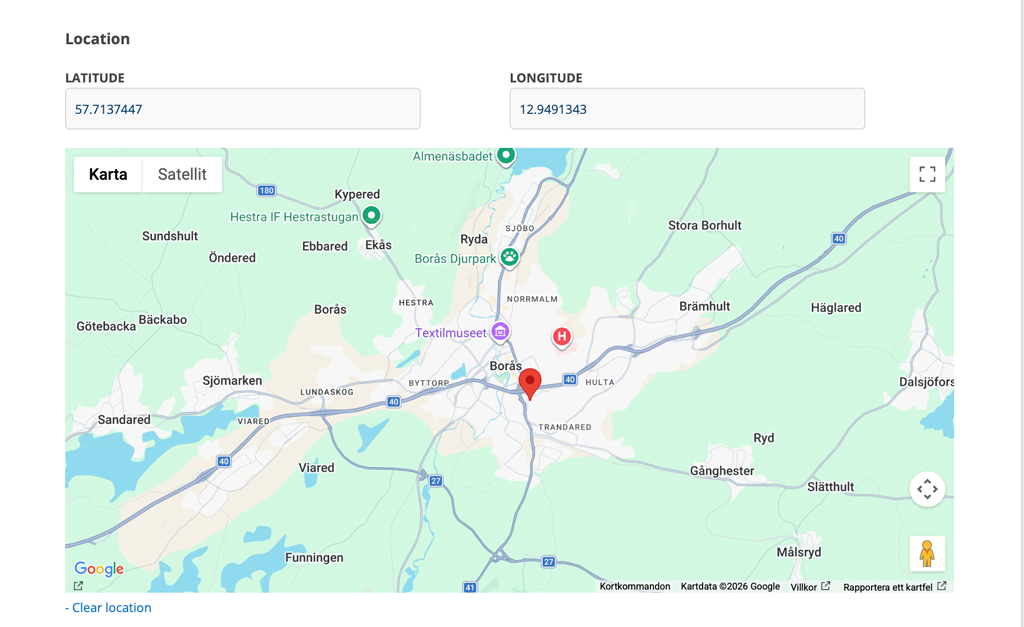This screenshot has height=627, width=1024.
Task: Click the external link icon below Google logo
Action: pyautogui.click(x=78, y=586)
